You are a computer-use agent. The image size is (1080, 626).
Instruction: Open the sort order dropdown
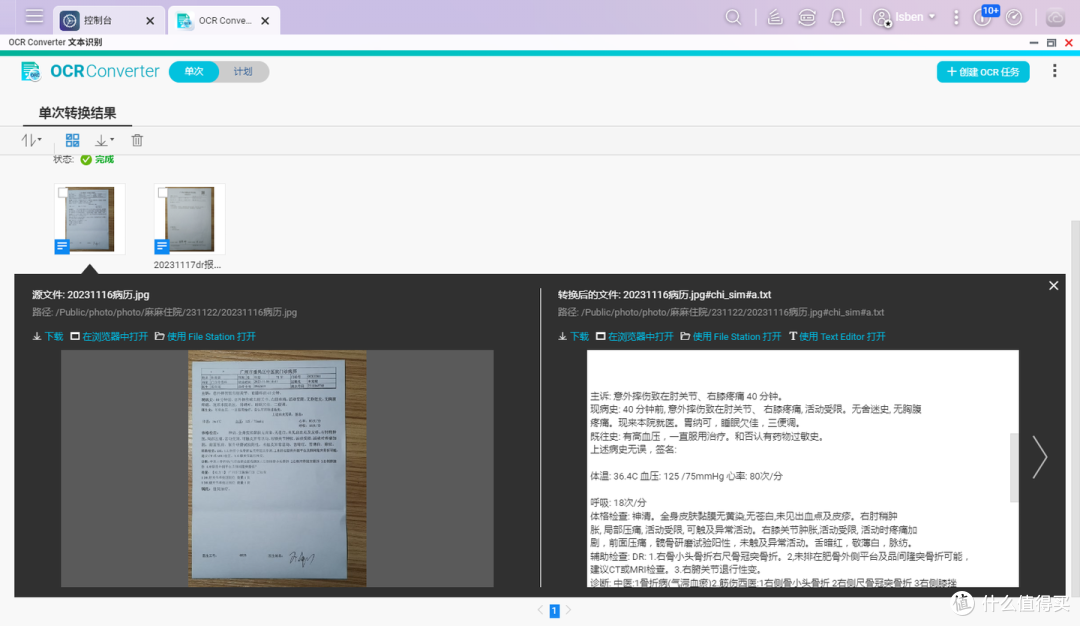31,140
